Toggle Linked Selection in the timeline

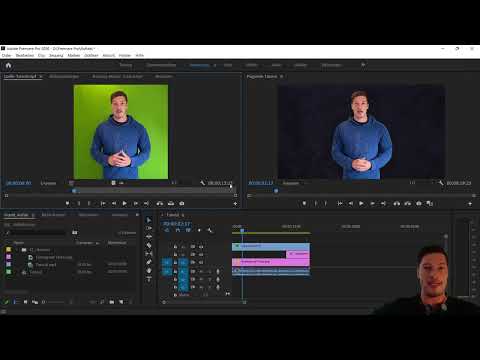click(188, 230)
